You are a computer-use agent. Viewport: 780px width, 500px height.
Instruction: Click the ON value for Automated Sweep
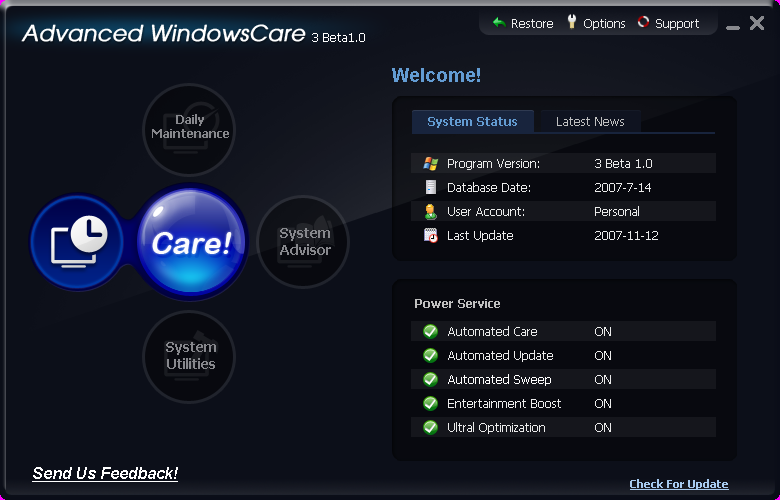click(x=603, y=379)
